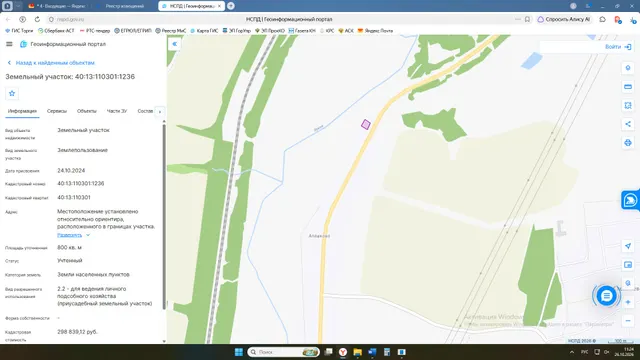Open the map search location icon
Image resolution: width=640 pixels, height=360 pixels.
(628, 283)
